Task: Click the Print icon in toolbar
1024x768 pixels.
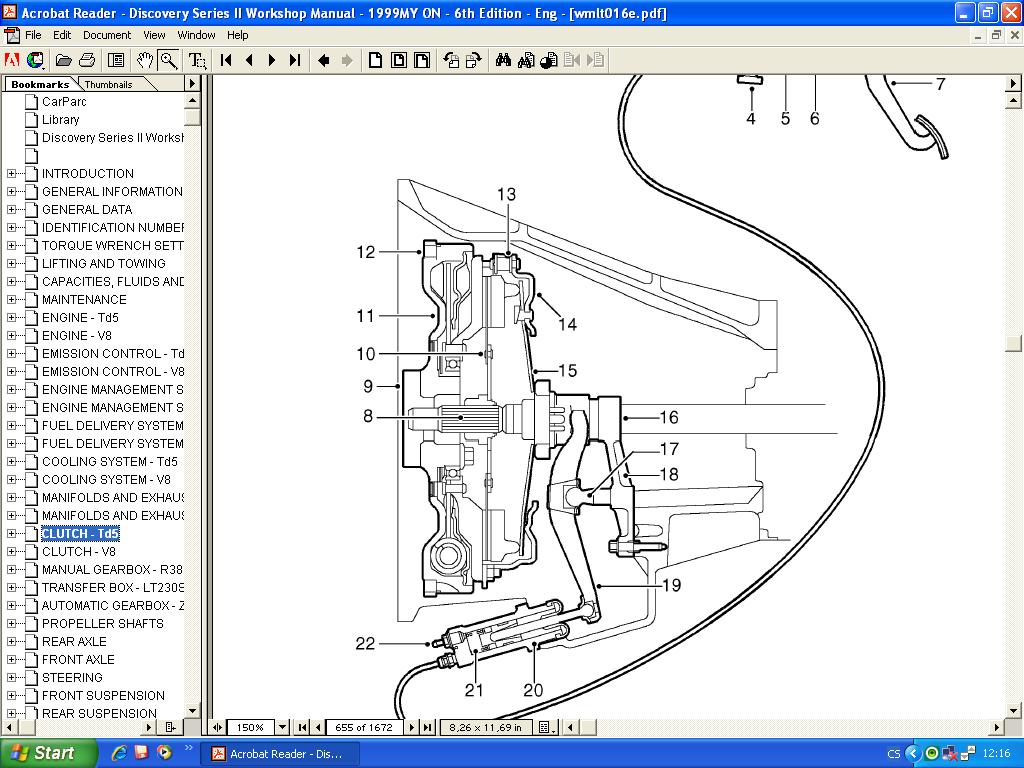Action: click(87, 60)
